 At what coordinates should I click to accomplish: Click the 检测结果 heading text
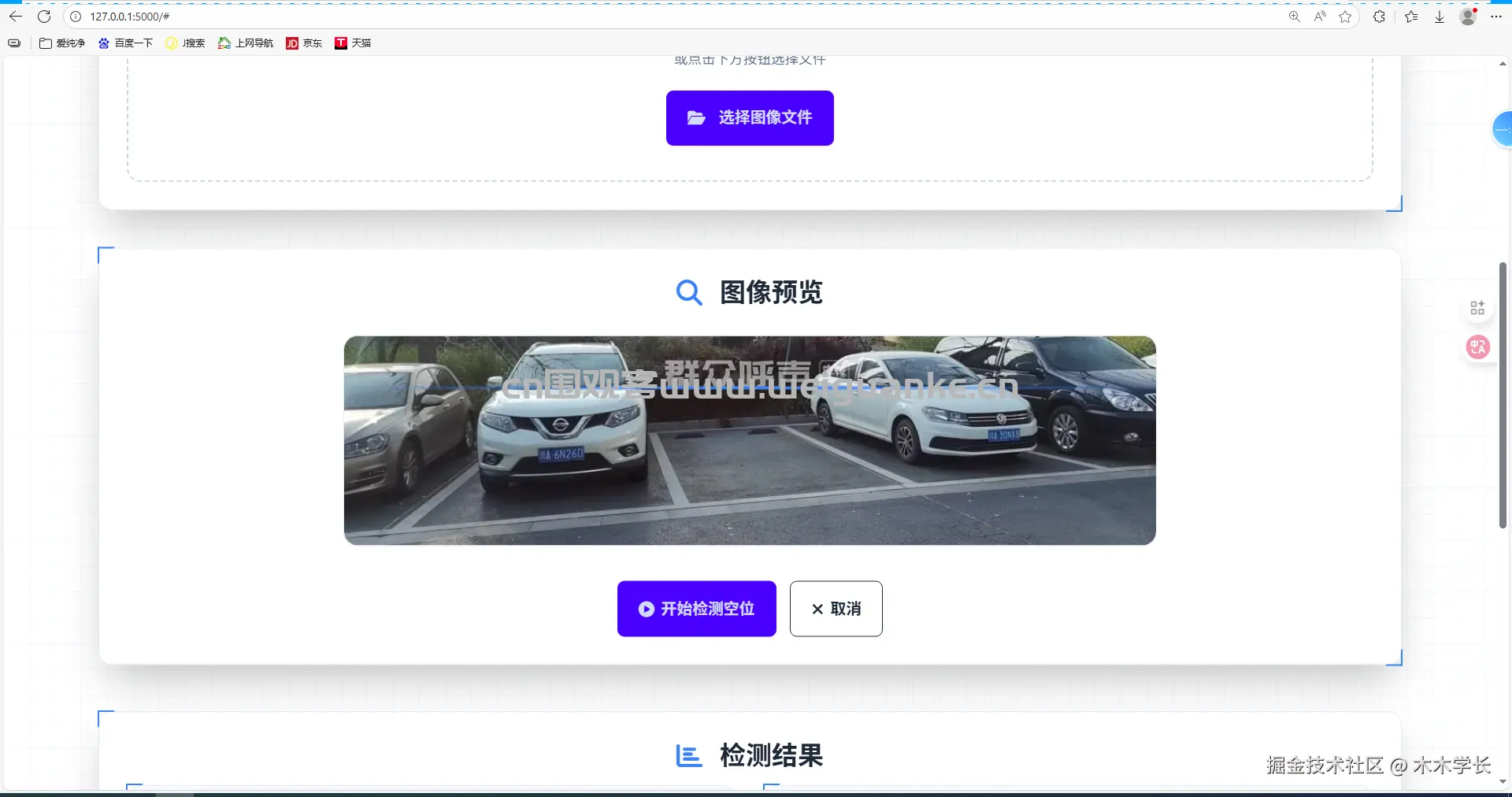tap(771, 756)
